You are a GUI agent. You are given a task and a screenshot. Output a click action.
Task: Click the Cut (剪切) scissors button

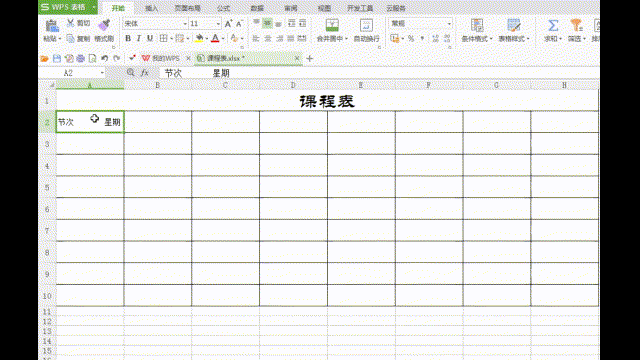[x=78, y=23]
